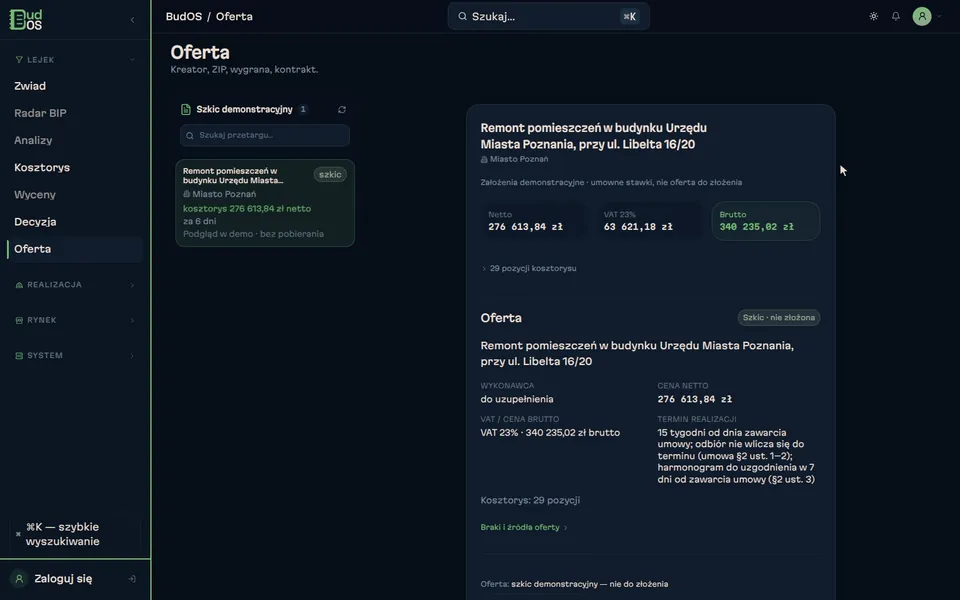The image size is (960, 600).
Task: Expand 29 pozycji kosztorysu
Action: click(x=529, y=268)
